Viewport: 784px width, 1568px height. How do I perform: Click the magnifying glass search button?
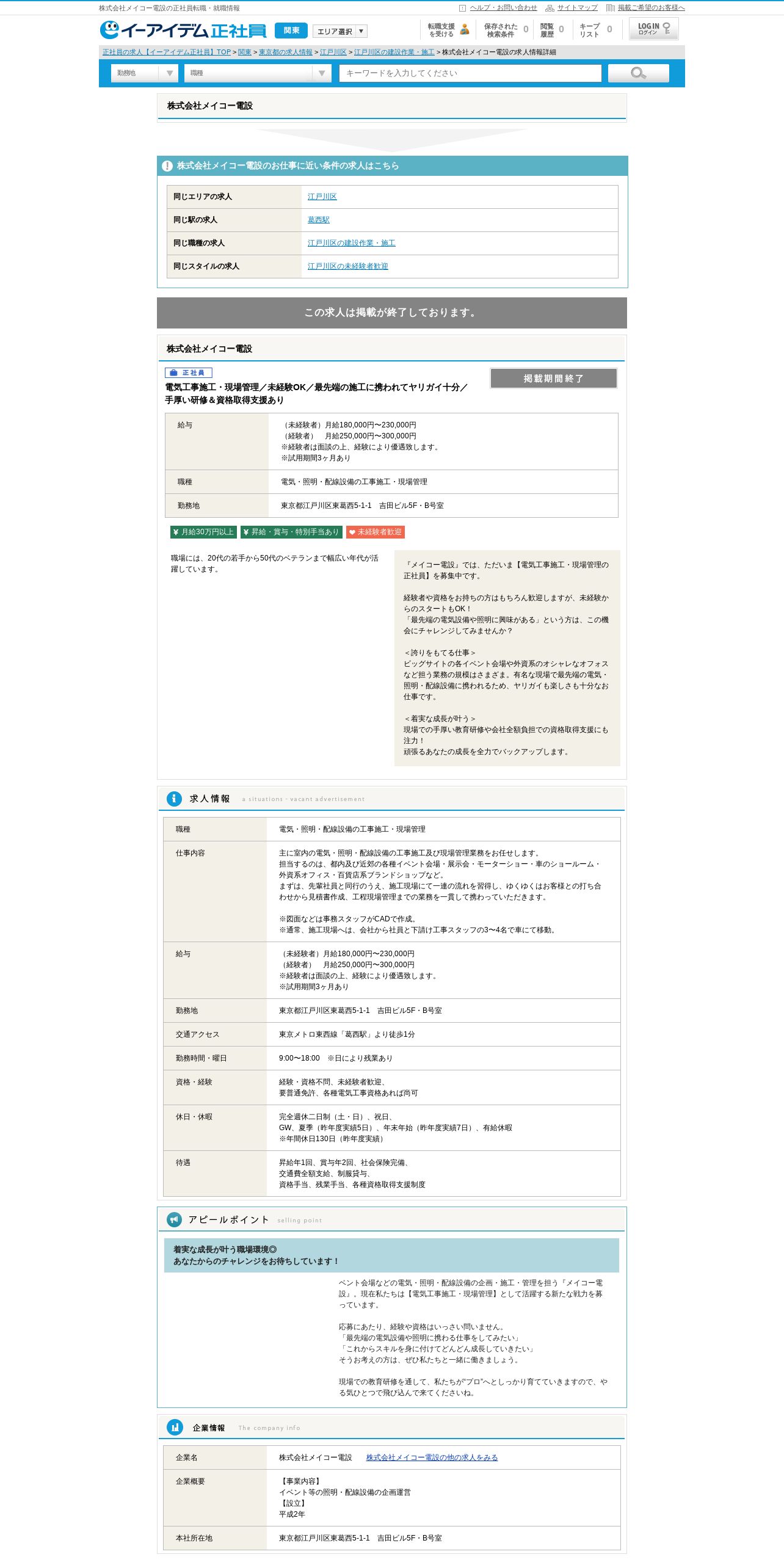click(x=639, y=73)
